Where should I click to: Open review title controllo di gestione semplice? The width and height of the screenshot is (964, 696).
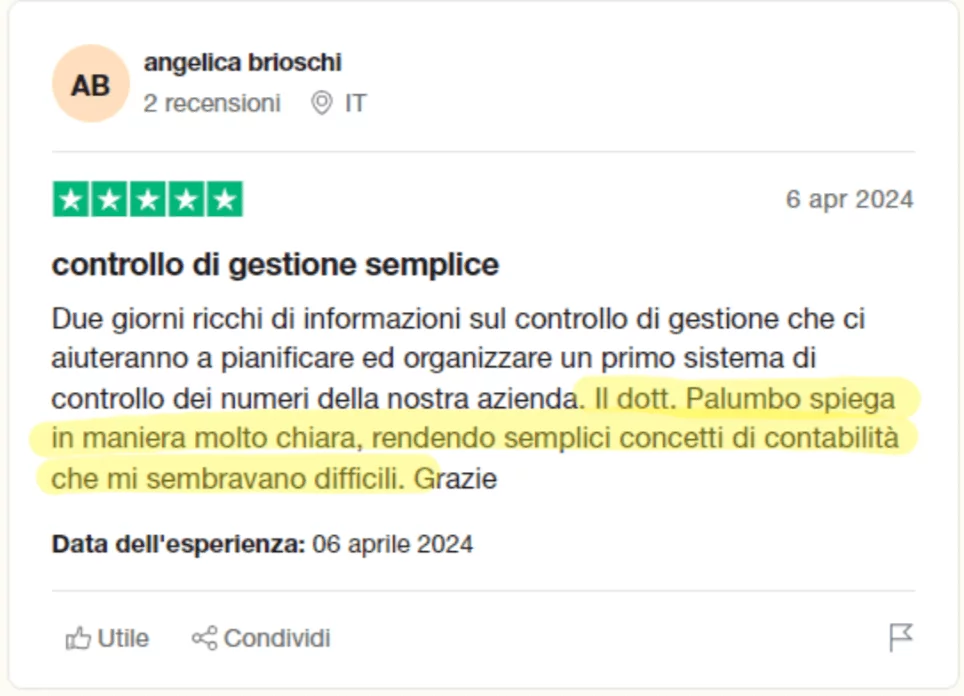[x=275, y=265]
